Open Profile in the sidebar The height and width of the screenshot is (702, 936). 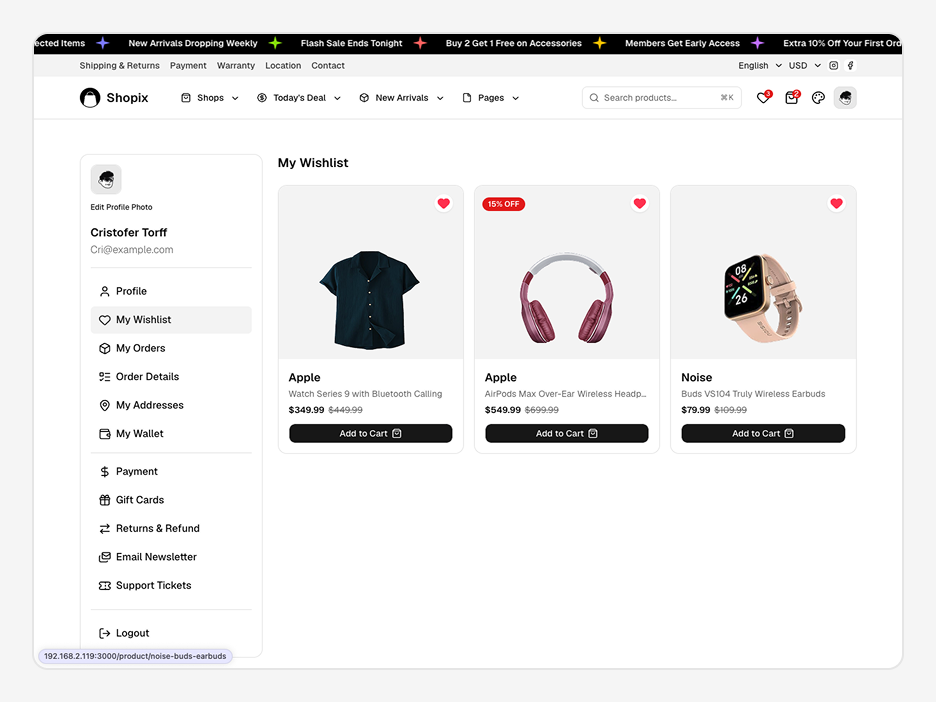click(x=171, y=291)
